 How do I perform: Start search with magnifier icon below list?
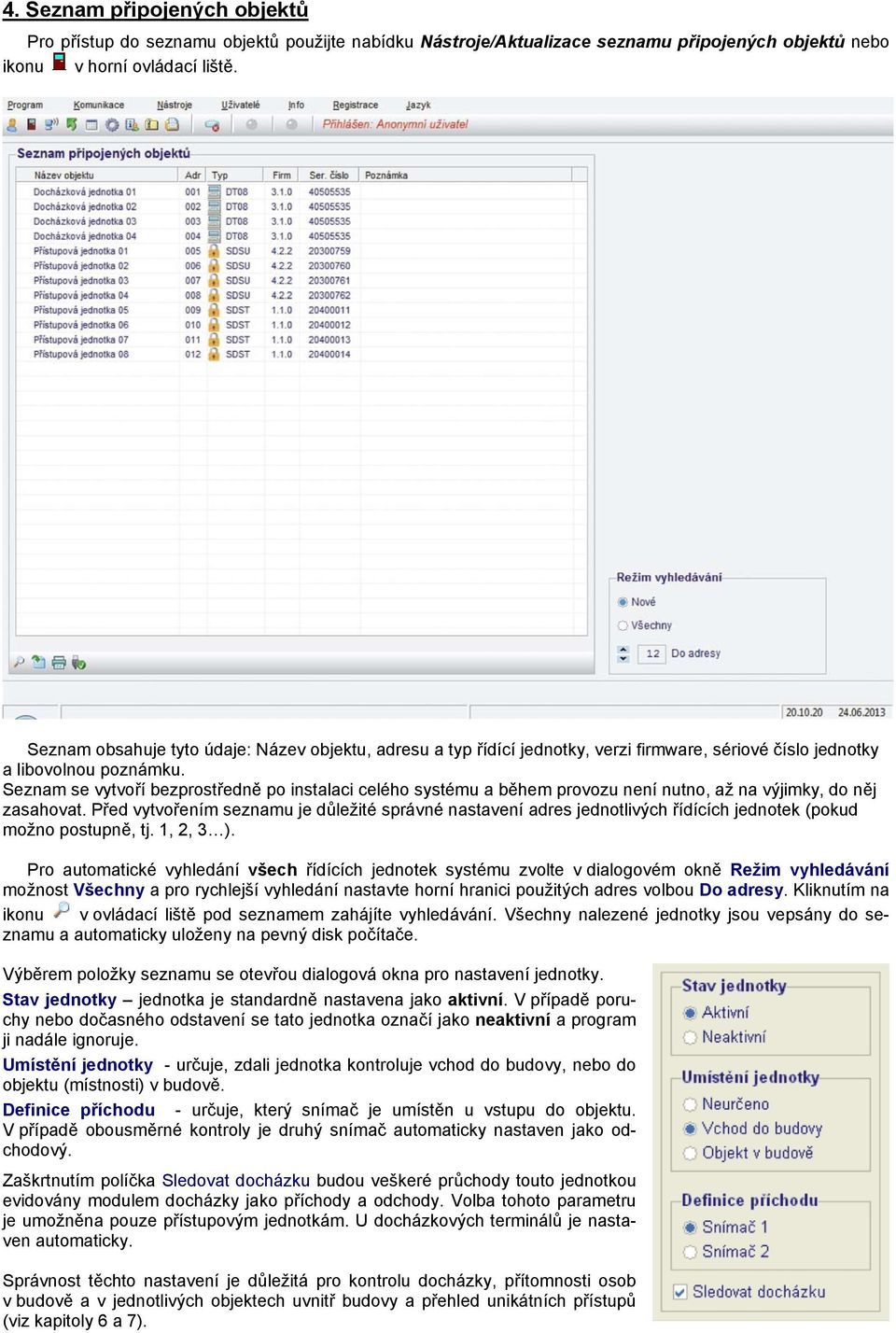pyautogui.click(x=19, y=662)
